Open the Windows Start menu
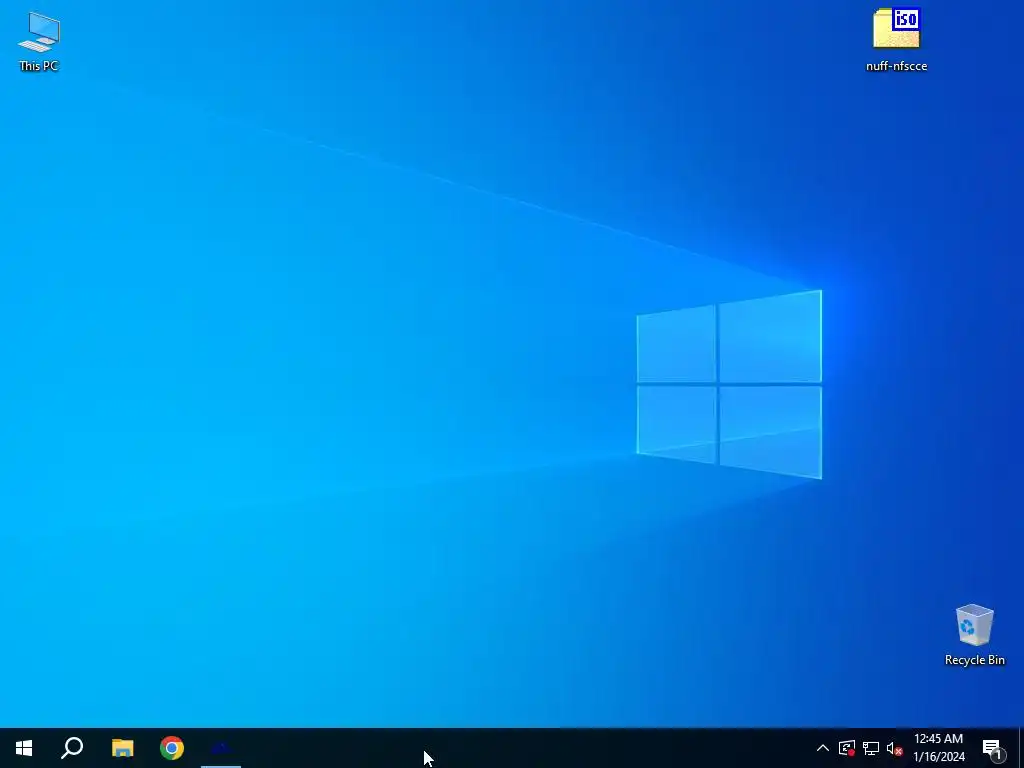The height and width of the screenshot is (768, 1024). (24, 748)
